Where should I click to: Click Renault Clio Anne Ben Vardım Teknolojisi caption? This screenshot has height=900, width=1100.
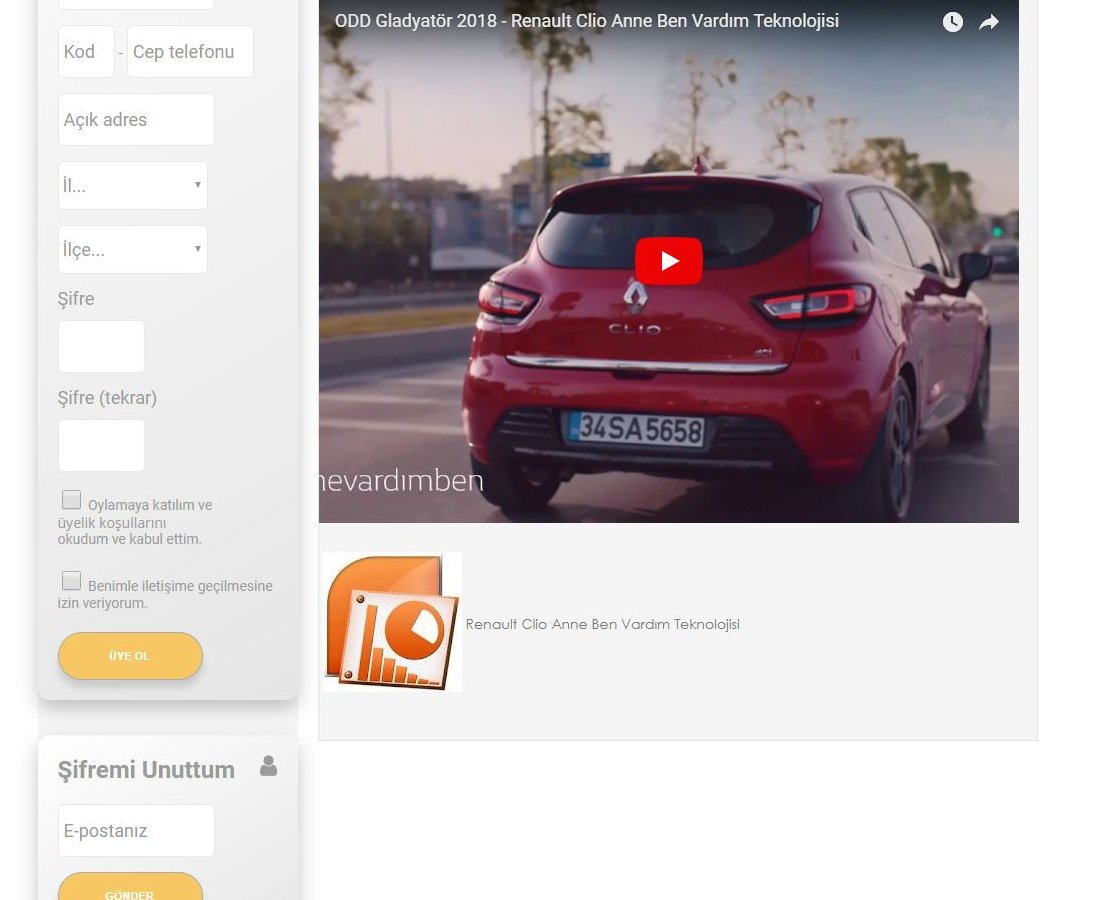603,624
